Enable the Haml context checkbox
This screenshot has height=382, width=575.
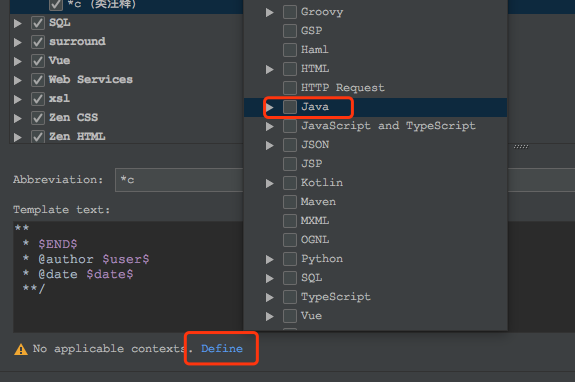tap(290, 50)
